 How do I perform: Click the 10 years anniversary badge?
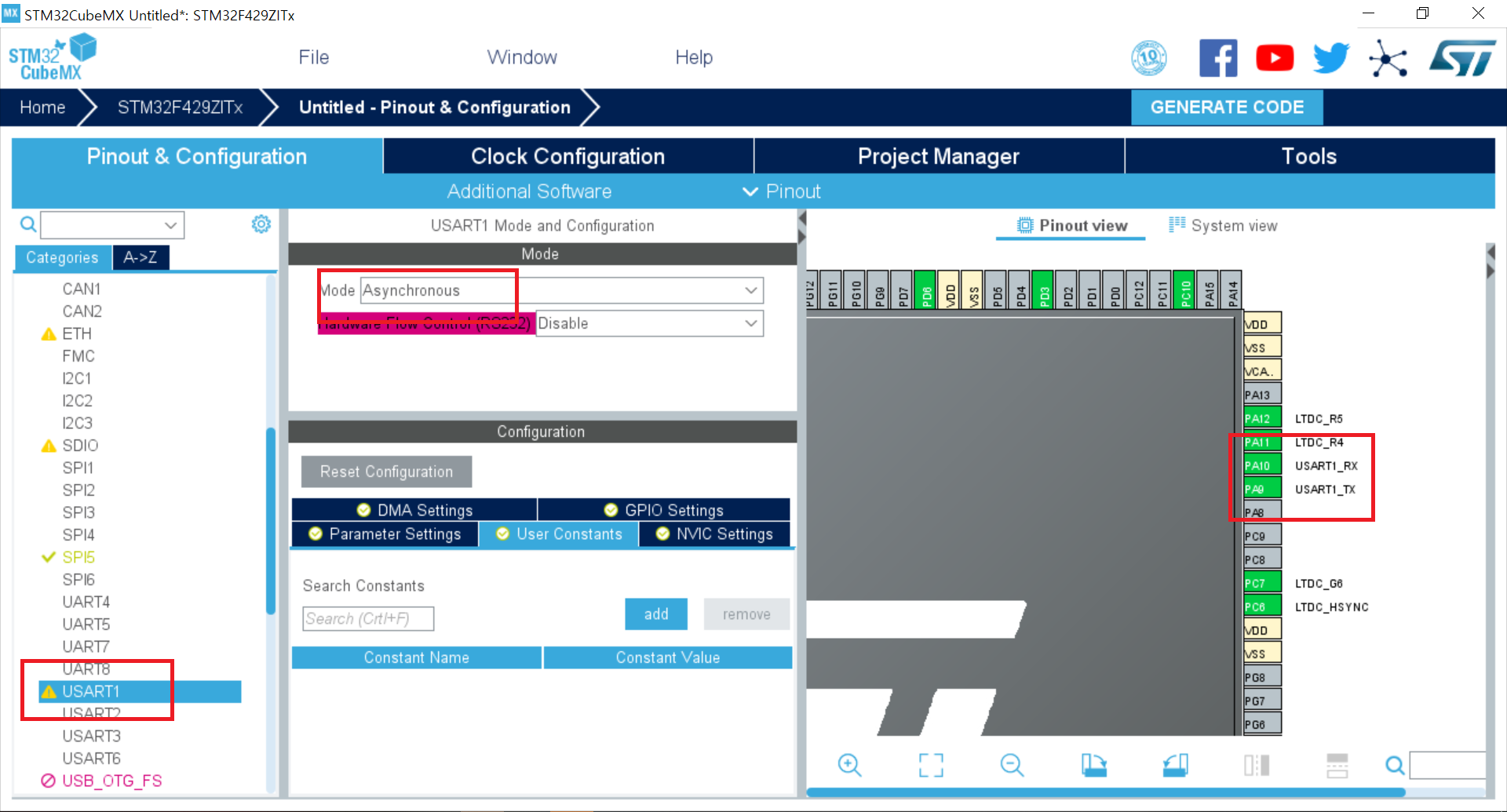[x=1149, y=58]
